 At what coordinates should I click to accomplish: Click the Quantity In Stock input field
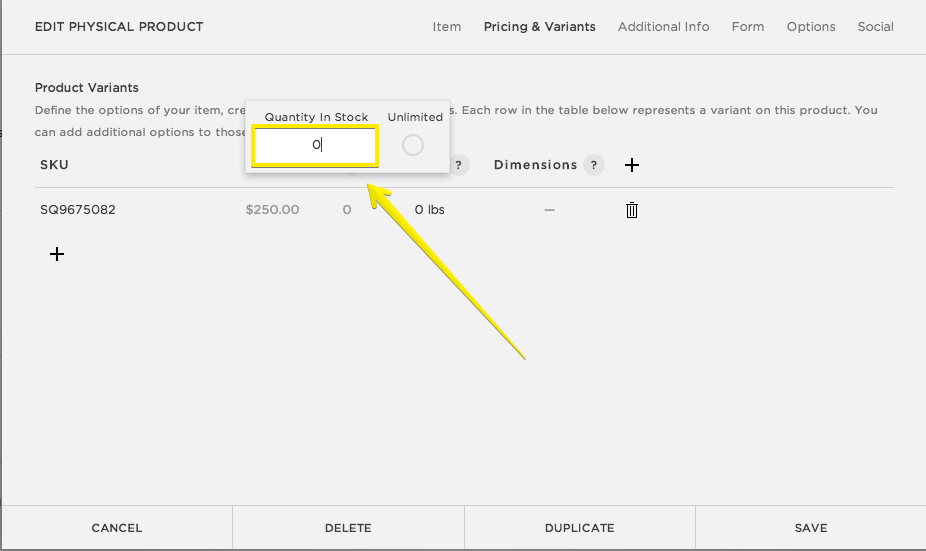pyautogui.click(x=315, y=146)
